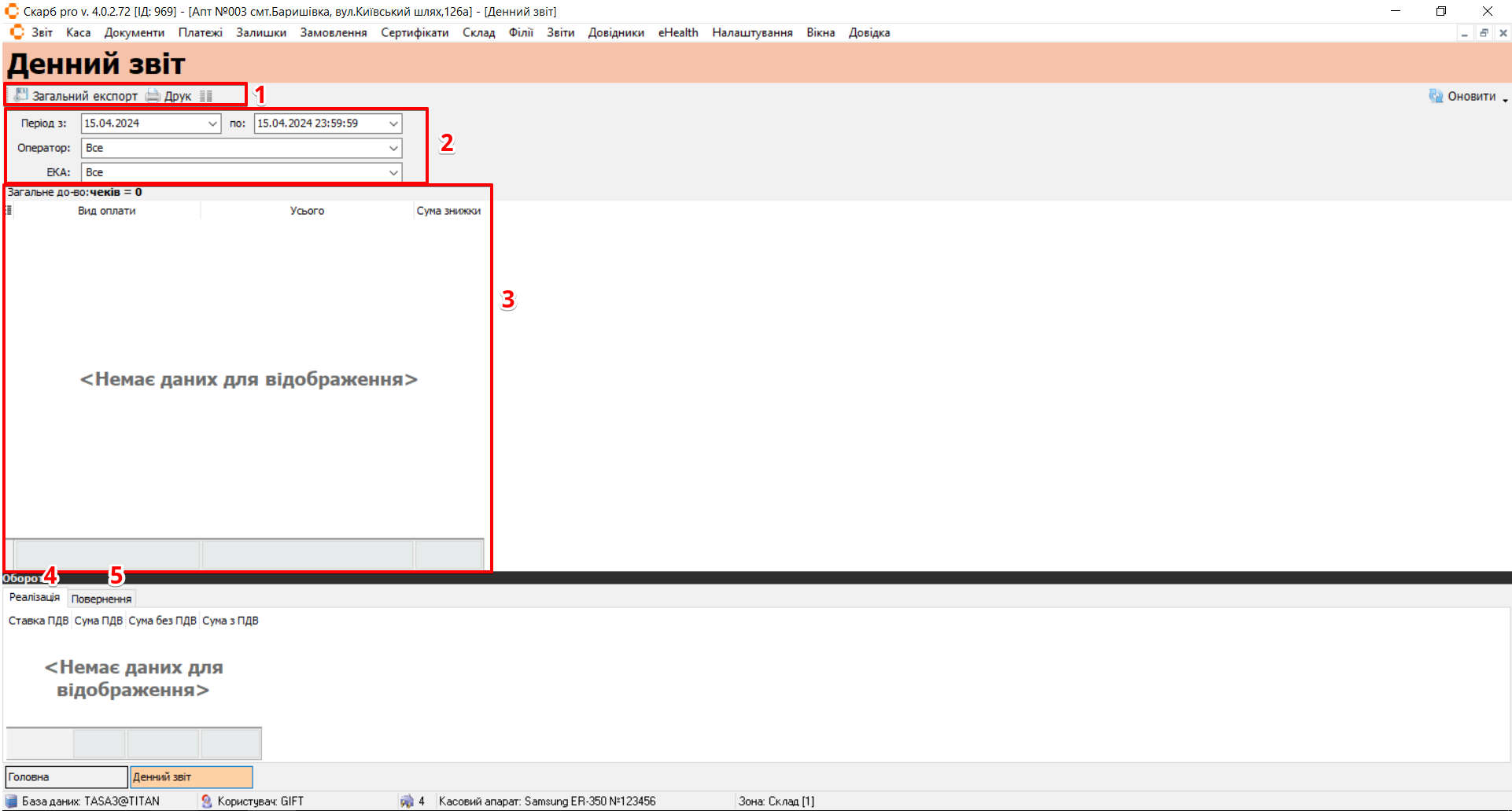Expand the end date 'по' dropdown
The height and width of the screenshot is (811, 1512).
point(393,123)
